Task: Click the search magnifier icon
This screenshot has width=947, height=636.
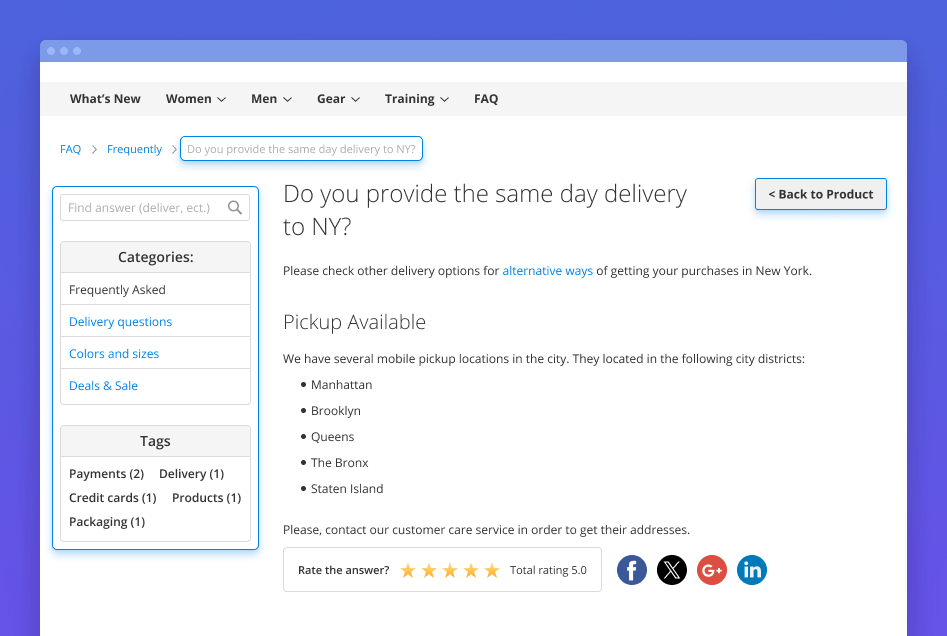Action: tap(235, 208)
